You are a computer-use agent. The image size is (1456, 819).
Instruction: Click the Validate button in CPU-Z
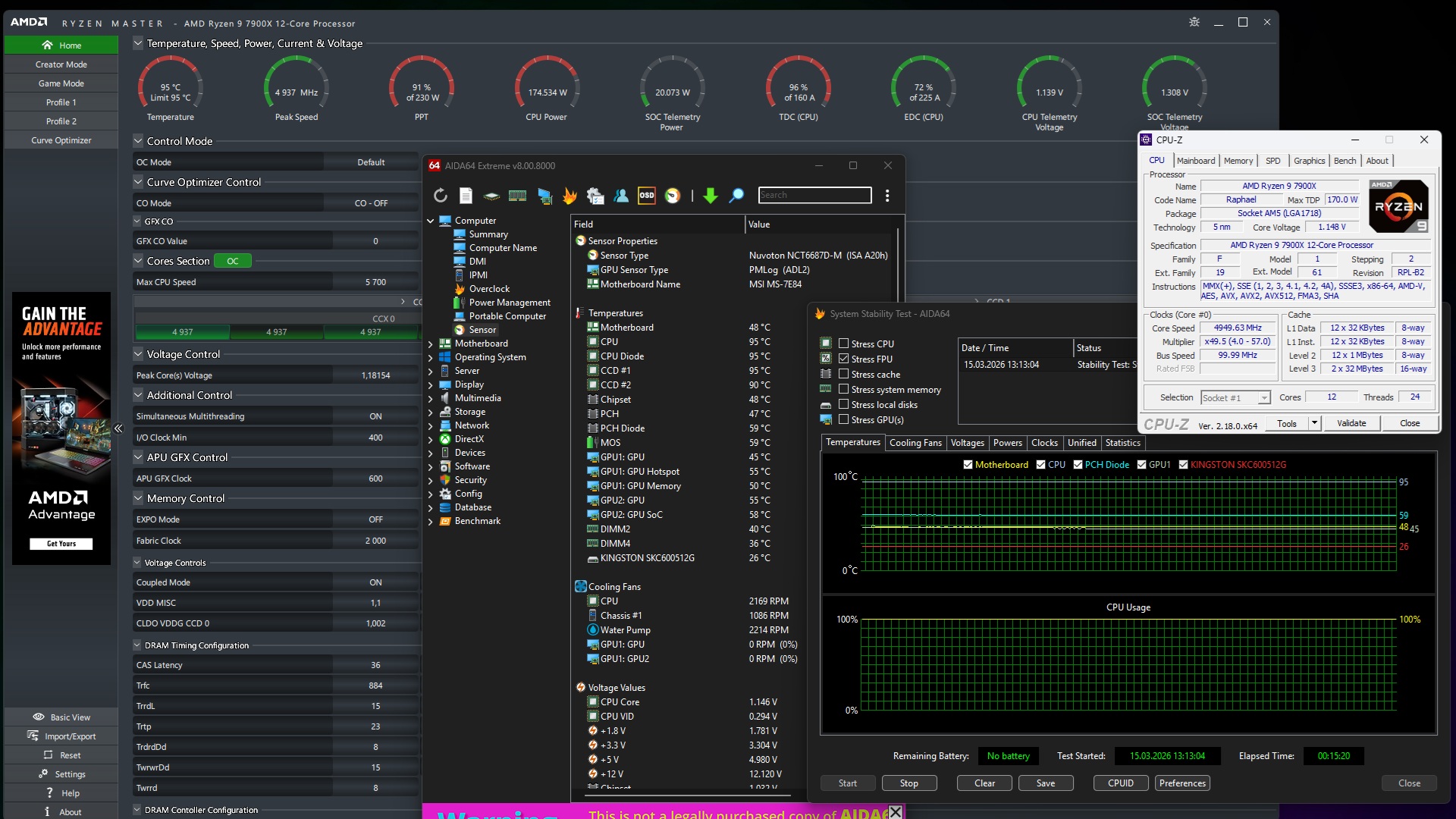point(1351,423)
